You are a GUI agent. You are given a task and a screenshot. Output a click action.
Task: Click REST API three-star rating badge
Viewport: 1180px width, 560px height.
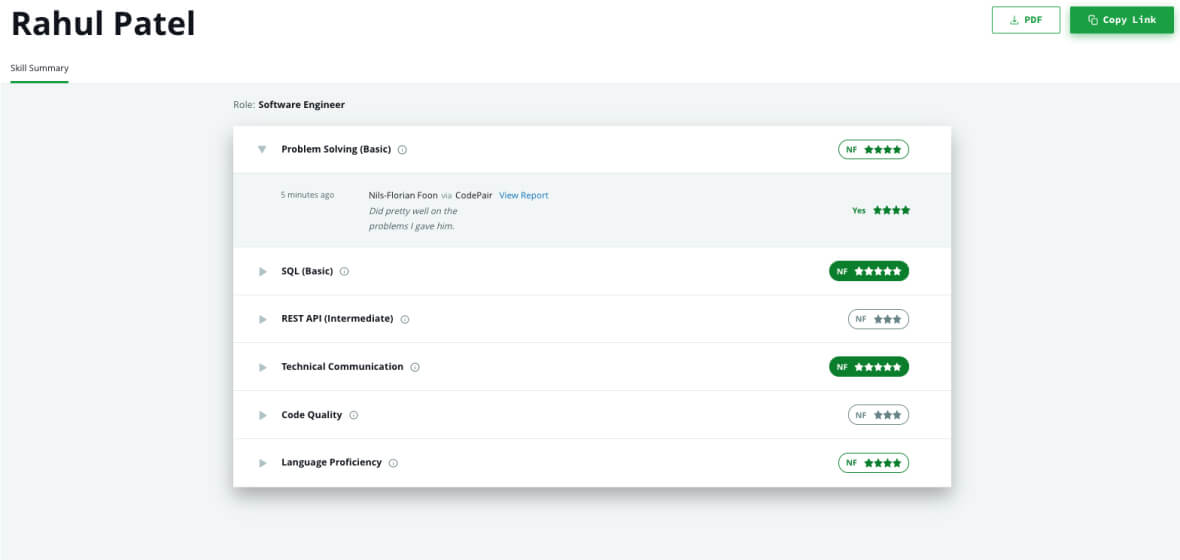pos(878,319)
